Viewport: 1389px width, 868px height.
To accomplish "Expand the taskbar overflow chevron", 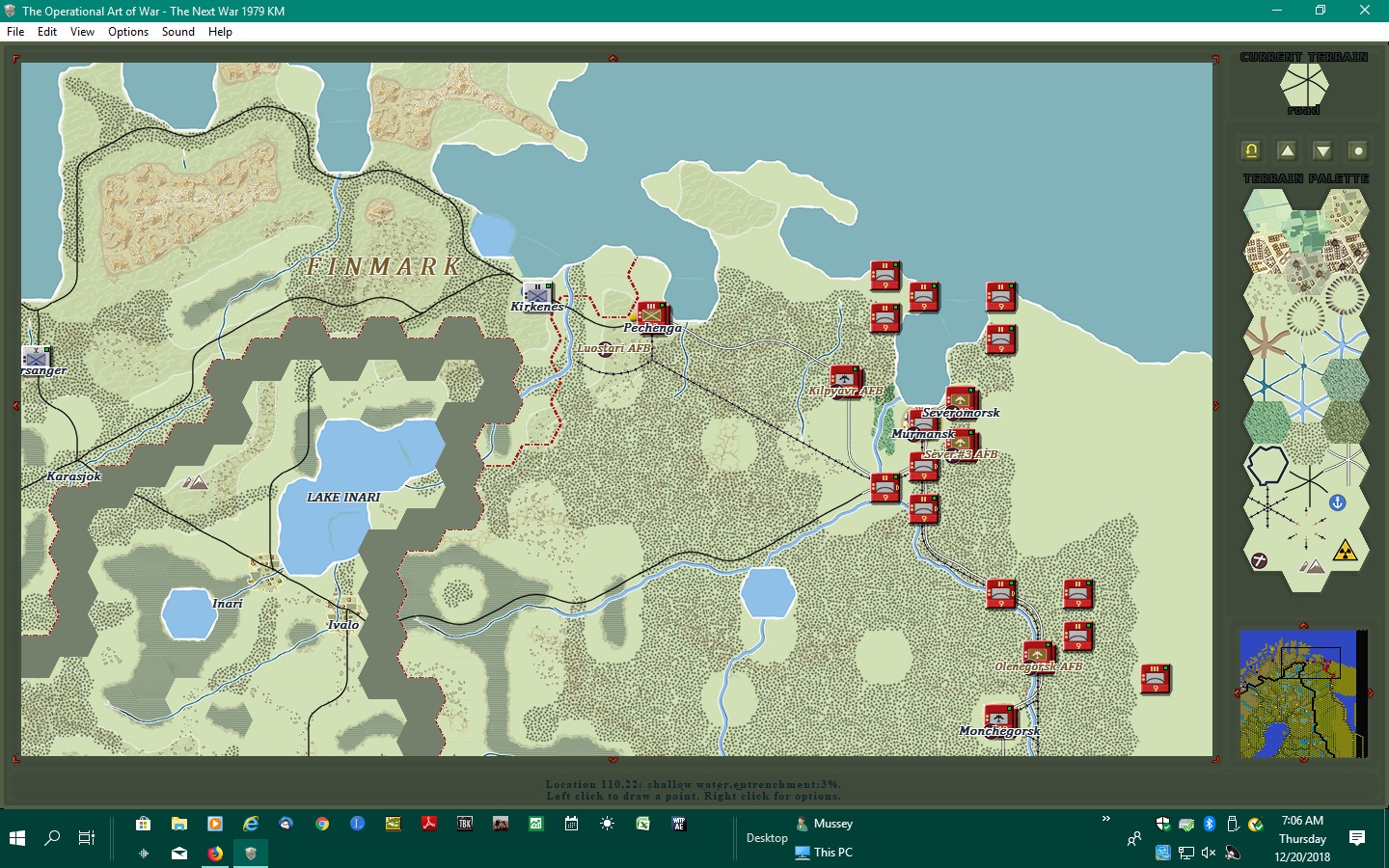I will click(1104, 819).
